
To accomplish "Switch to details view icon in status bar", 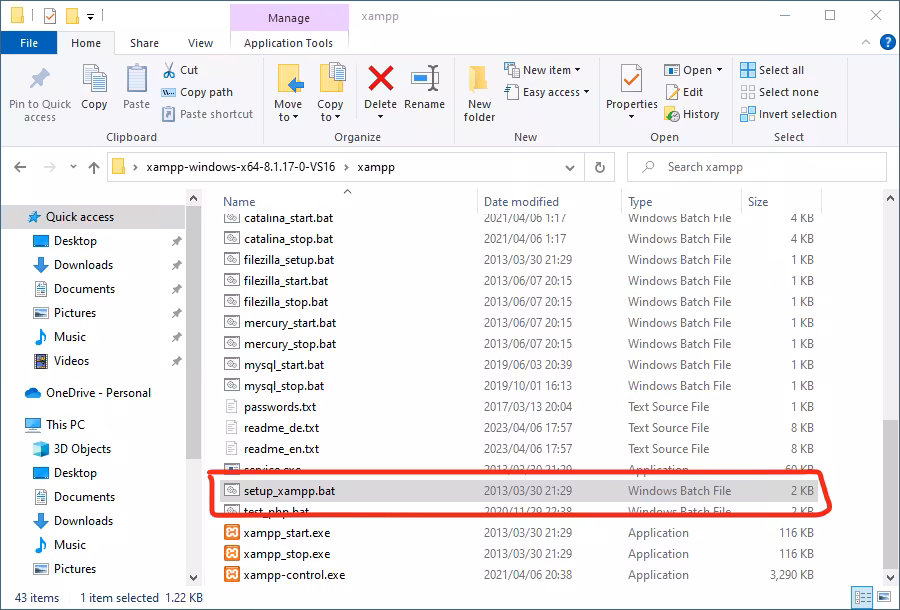I will (862, 597).
